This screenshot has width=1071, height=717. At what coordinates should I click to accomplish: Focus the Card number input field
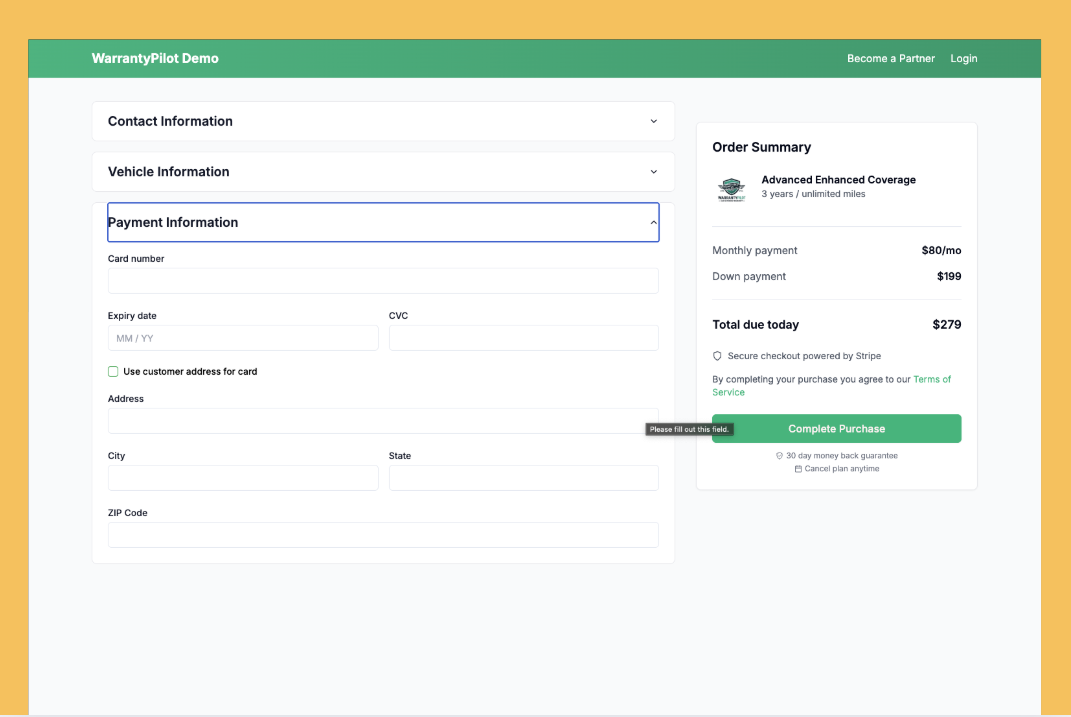pos(383,281)
